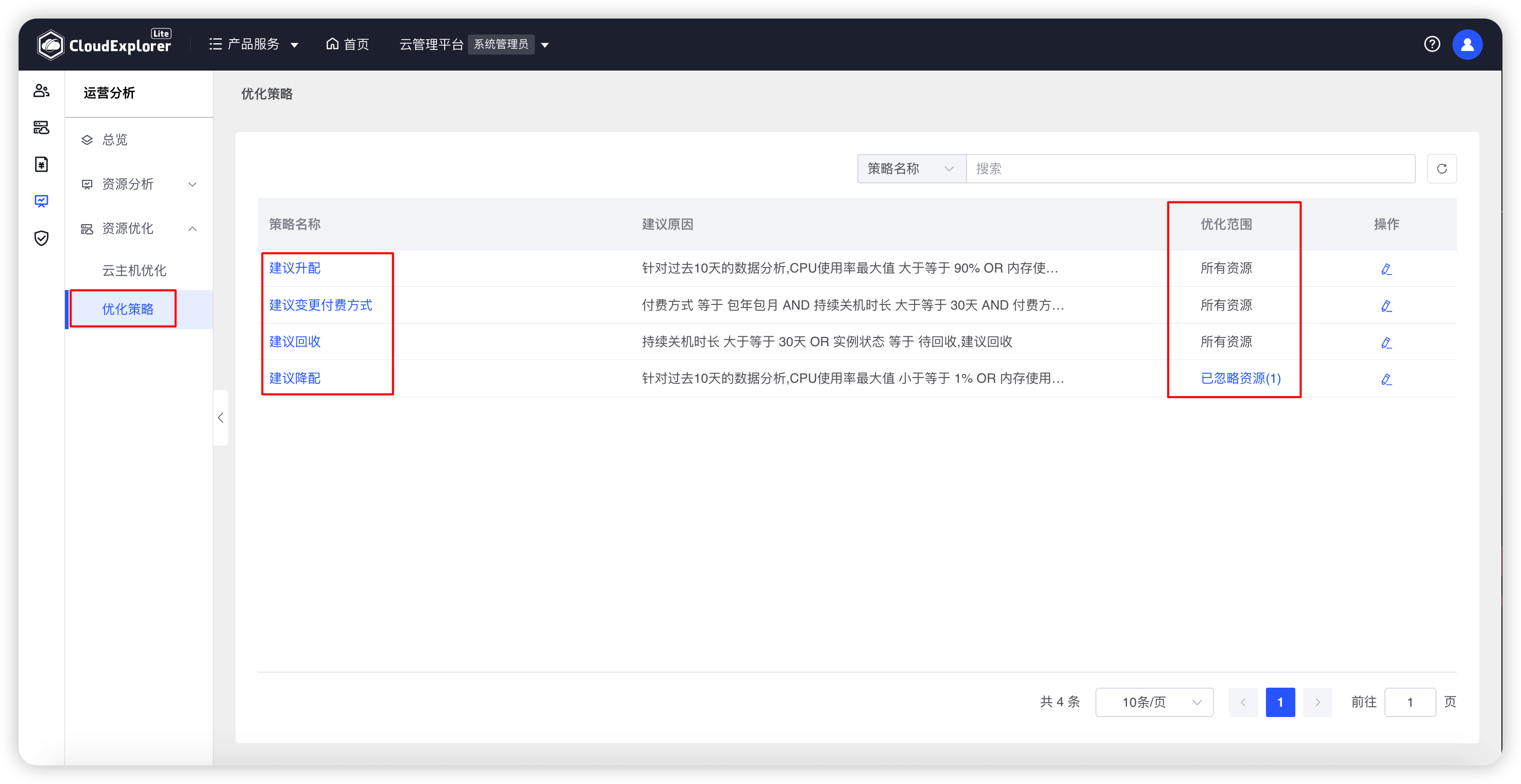The image size is (1521, 784).
Task: Open the 策略名称 search field selector
Action: (x=911, y=169)
